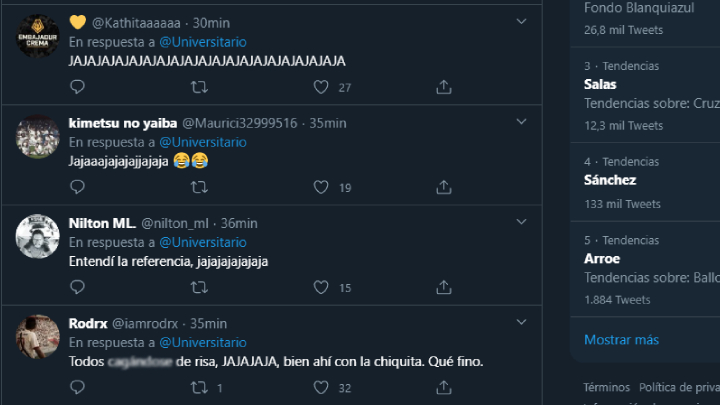
Task: Open the Sánchez trending topic
Action: (610, 180)
